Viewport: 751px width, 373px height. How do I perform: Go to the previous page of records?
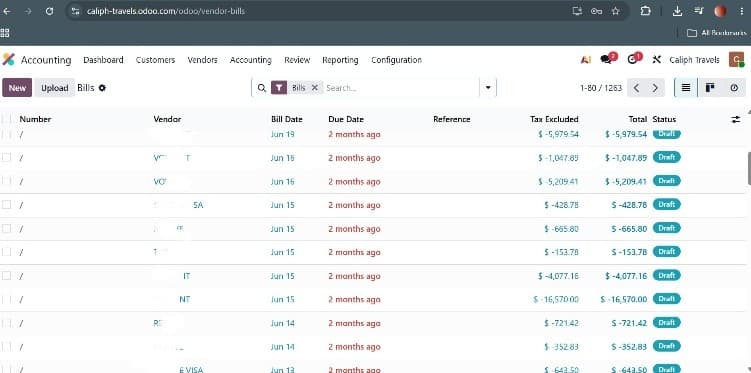(x=637, y=88)
